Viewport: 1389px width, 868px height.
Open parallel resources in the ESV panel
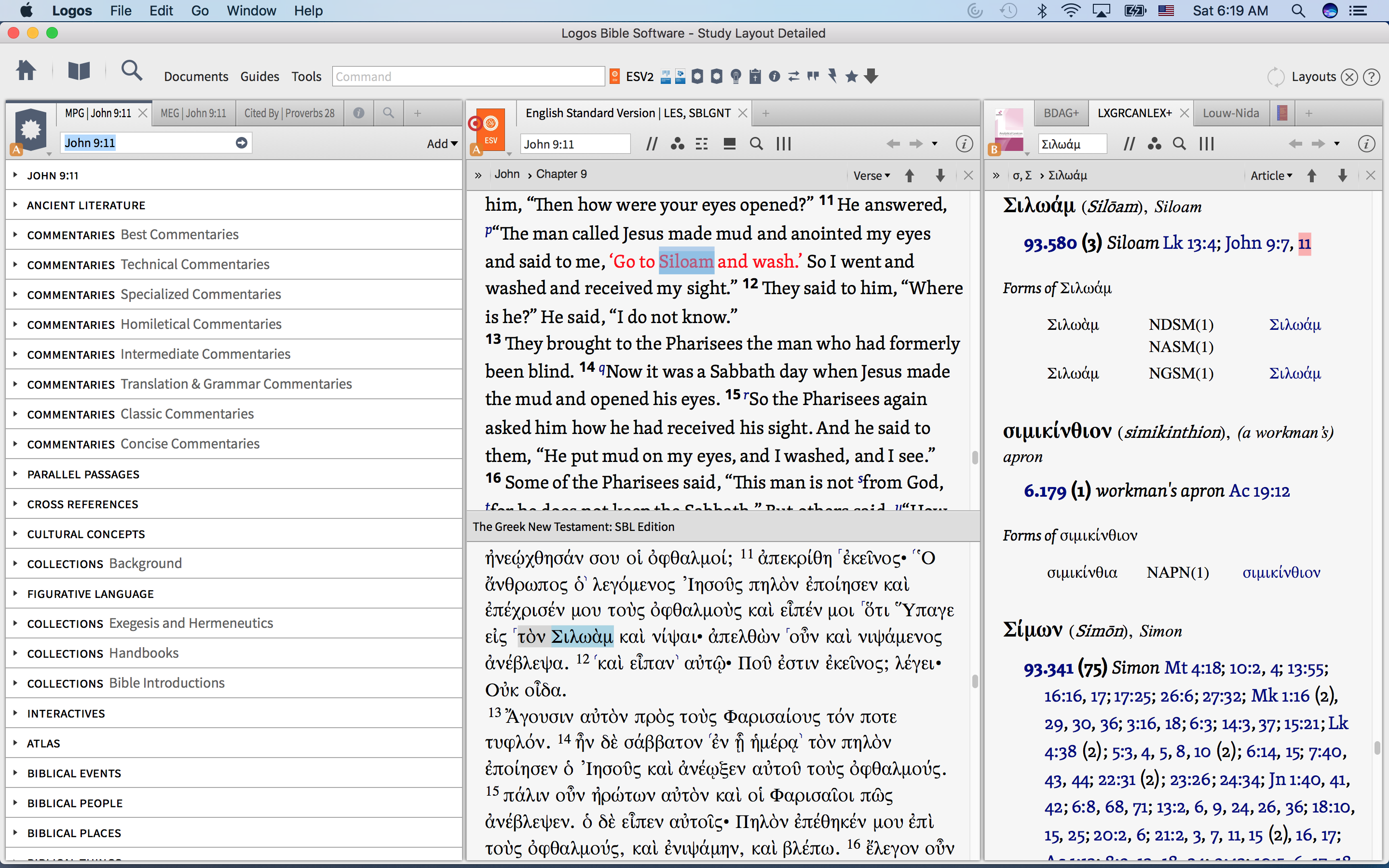pyautogui.click(x=652, y=144)
